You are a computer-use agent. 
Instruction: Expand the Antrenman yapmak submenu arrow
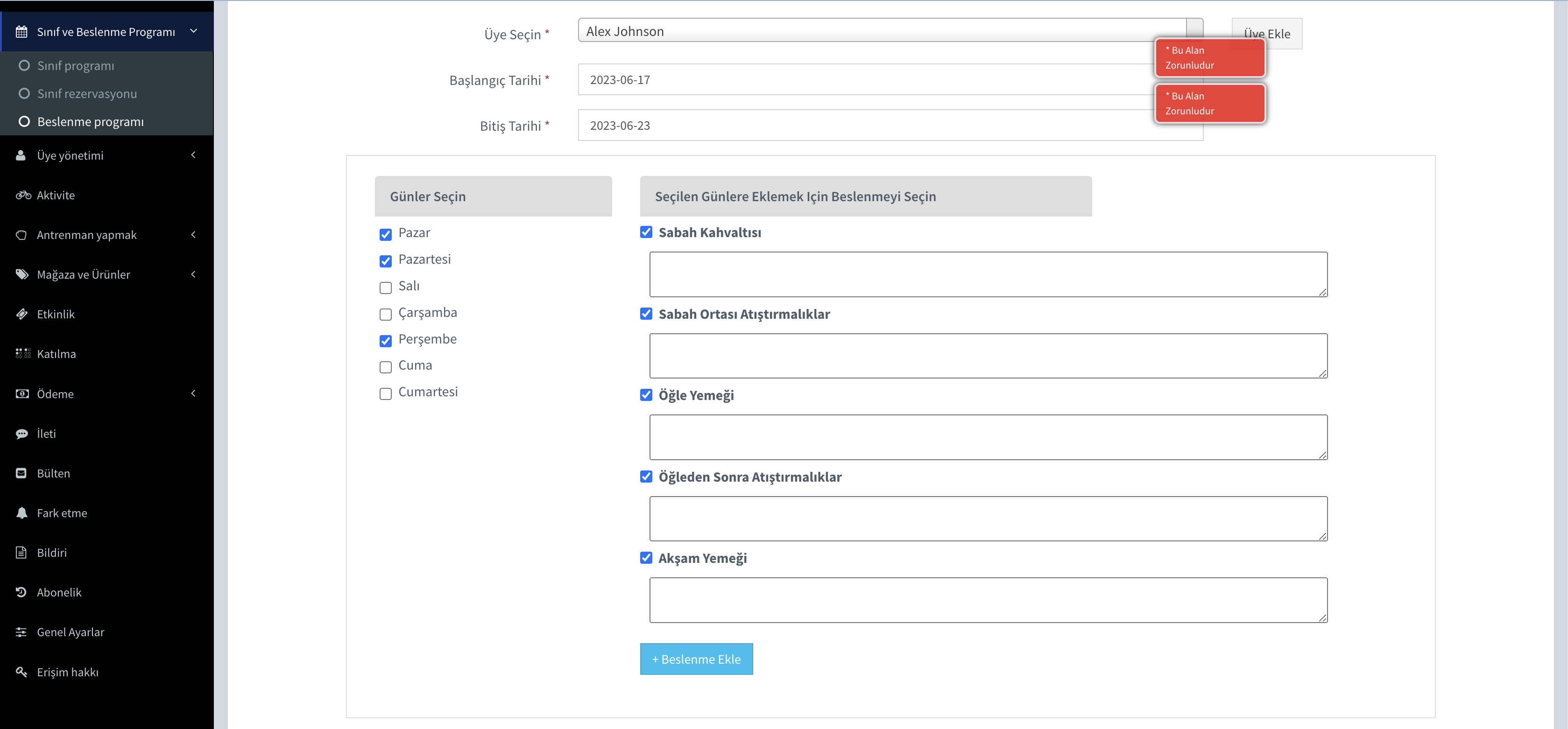[x=194, y=235]
